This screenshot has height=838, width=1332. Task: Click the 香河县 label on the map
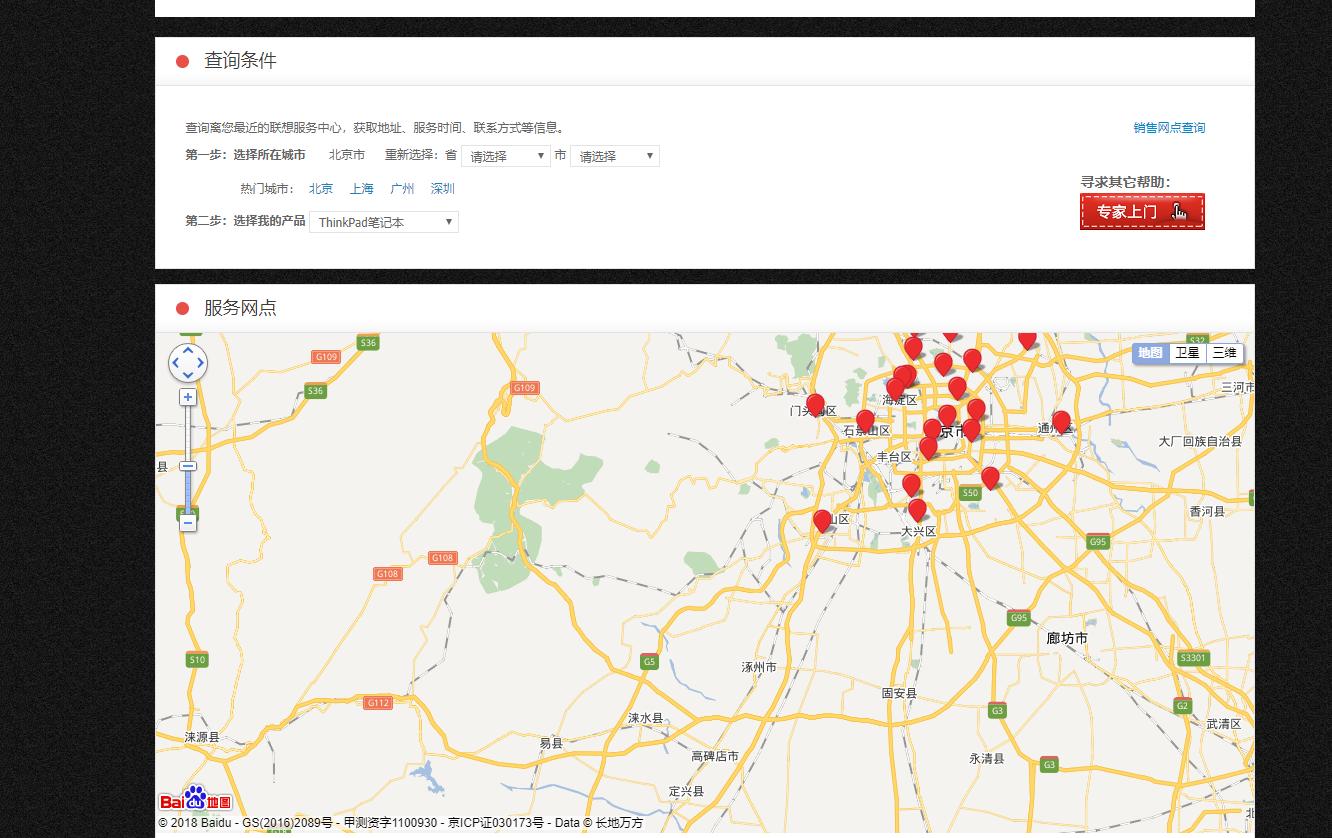[x=1207, y=511]
